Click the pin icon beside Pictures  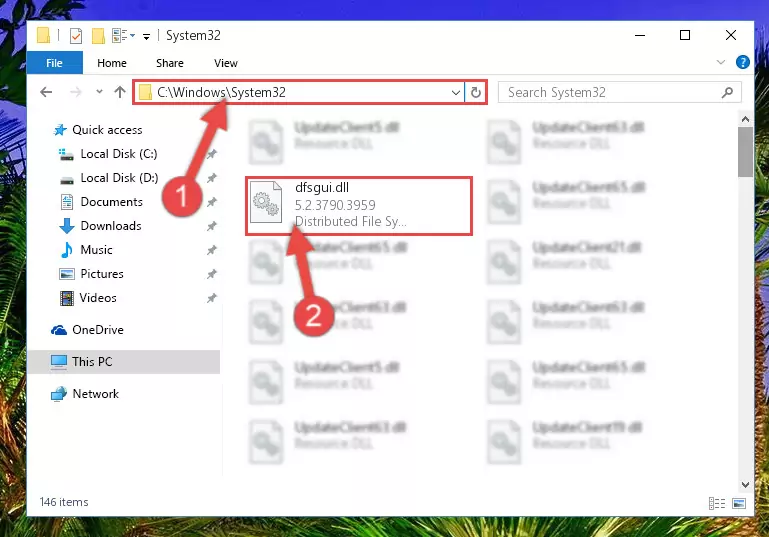click(x=211, y=274)
